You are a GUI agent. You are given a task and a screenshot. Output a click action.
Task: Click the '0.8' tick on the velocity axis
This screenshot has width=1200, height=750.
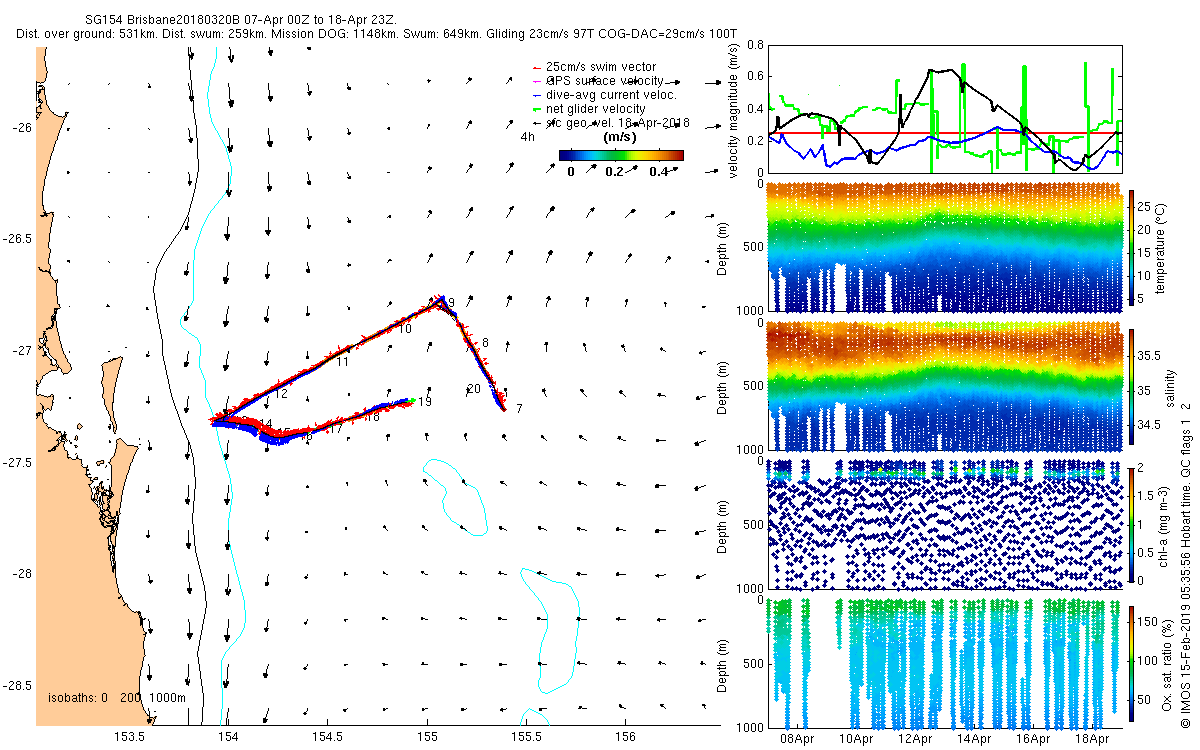(755, 45)
